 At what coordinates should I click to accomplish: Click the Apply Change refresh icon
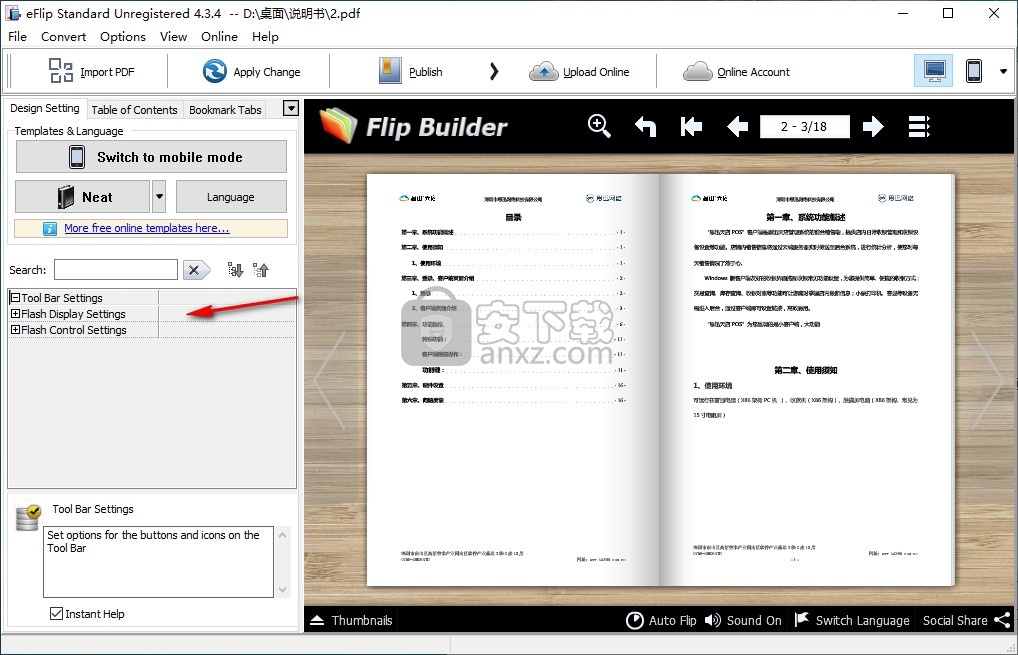pyautogui.click(x=214, y=71)
